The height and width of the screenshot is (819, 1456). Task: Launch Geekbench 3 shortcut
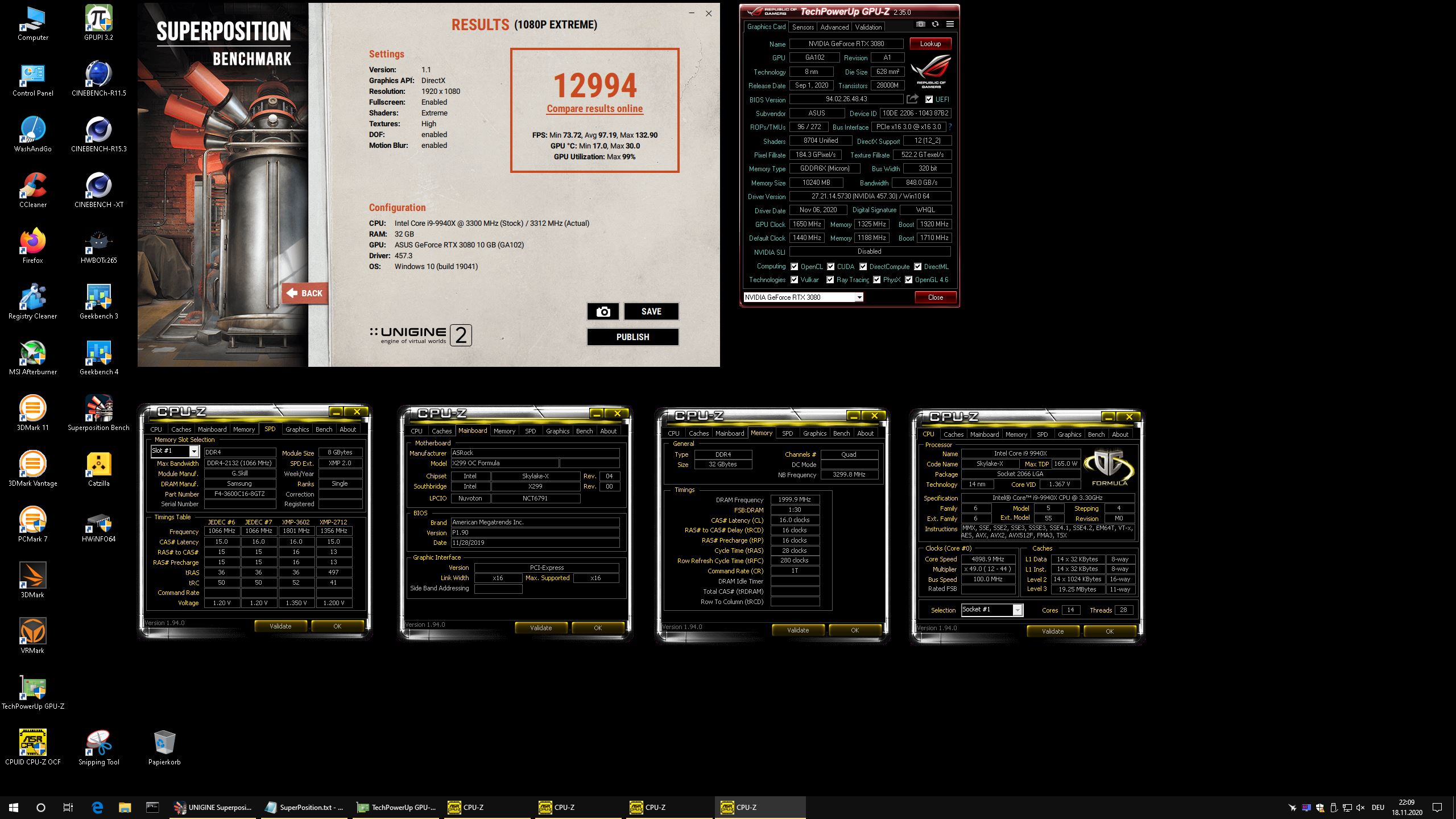pyautogui.click(x=99, y=303)
